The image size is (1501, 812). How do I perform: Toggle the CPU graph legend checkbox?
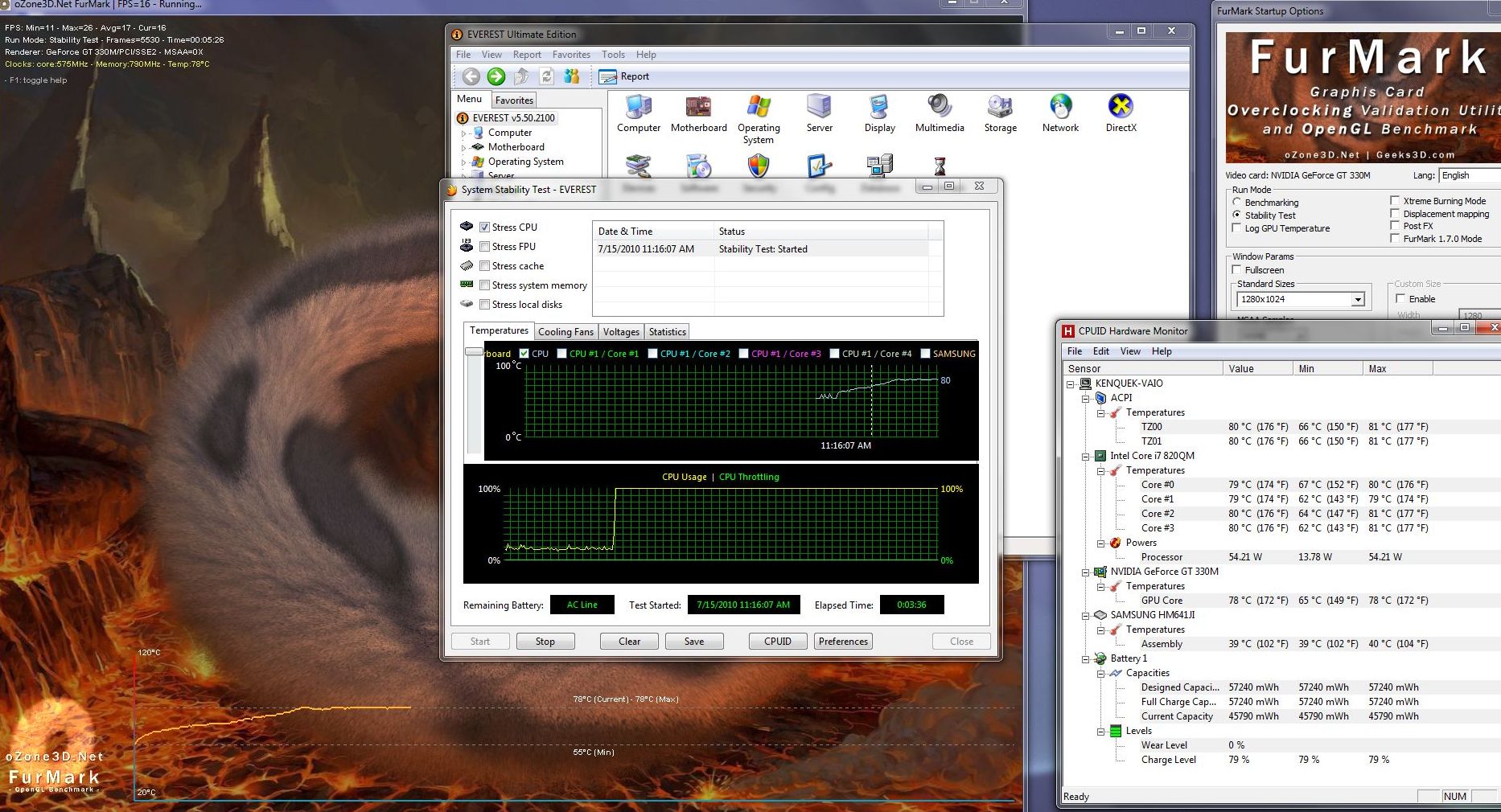pos(524,354)
